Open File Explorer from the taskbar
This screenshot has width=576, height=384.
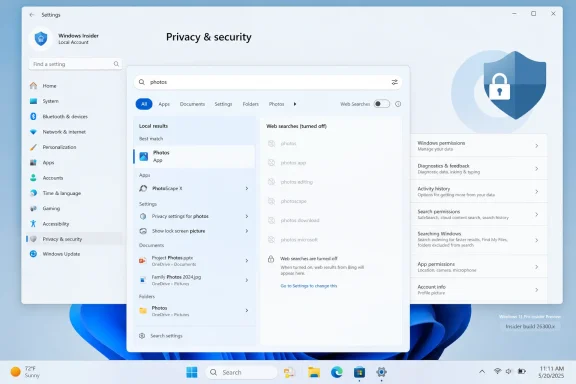(x=314, y=372)
